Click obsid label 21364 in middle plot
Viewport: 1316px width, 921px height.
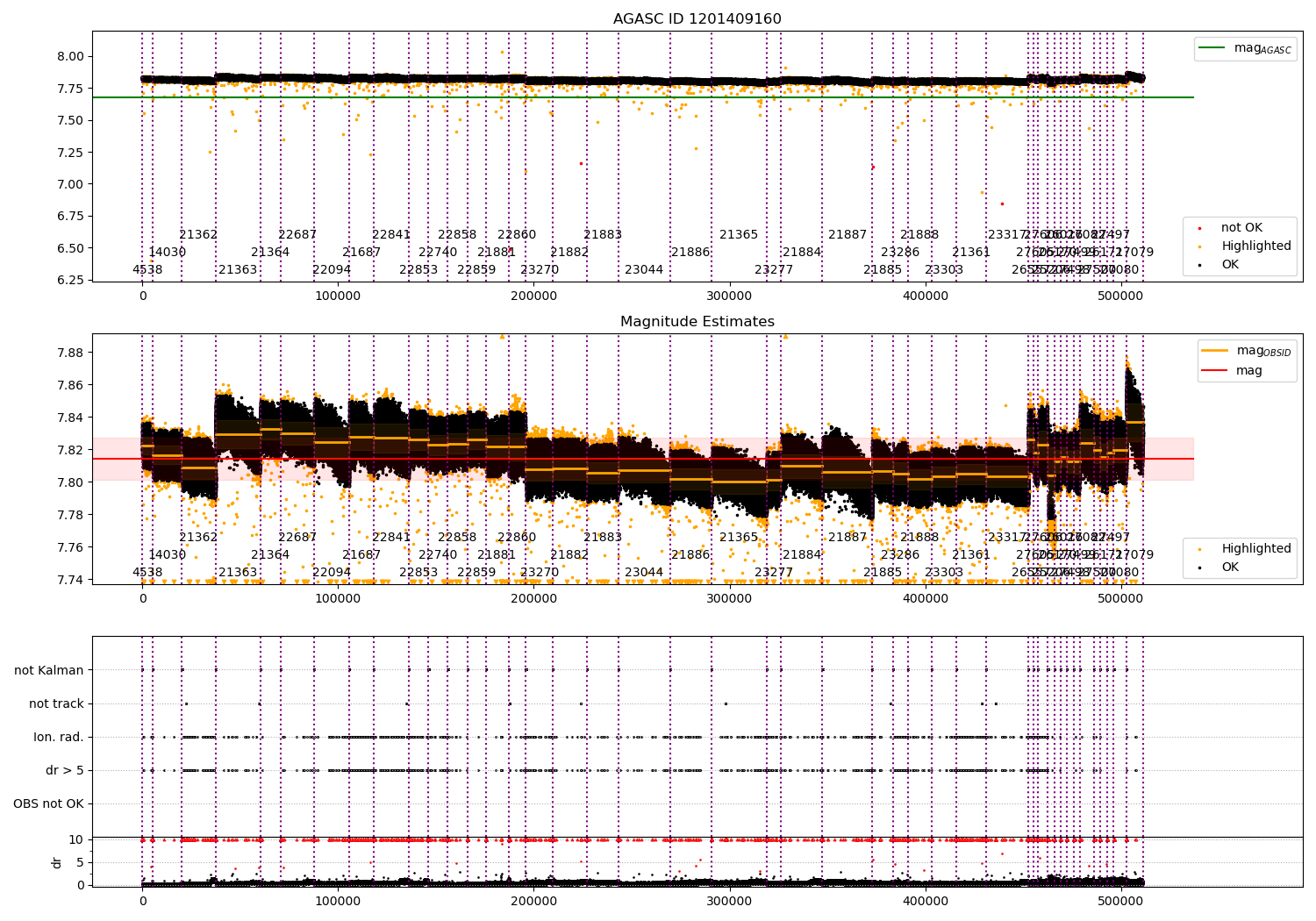tap(270, 555)
